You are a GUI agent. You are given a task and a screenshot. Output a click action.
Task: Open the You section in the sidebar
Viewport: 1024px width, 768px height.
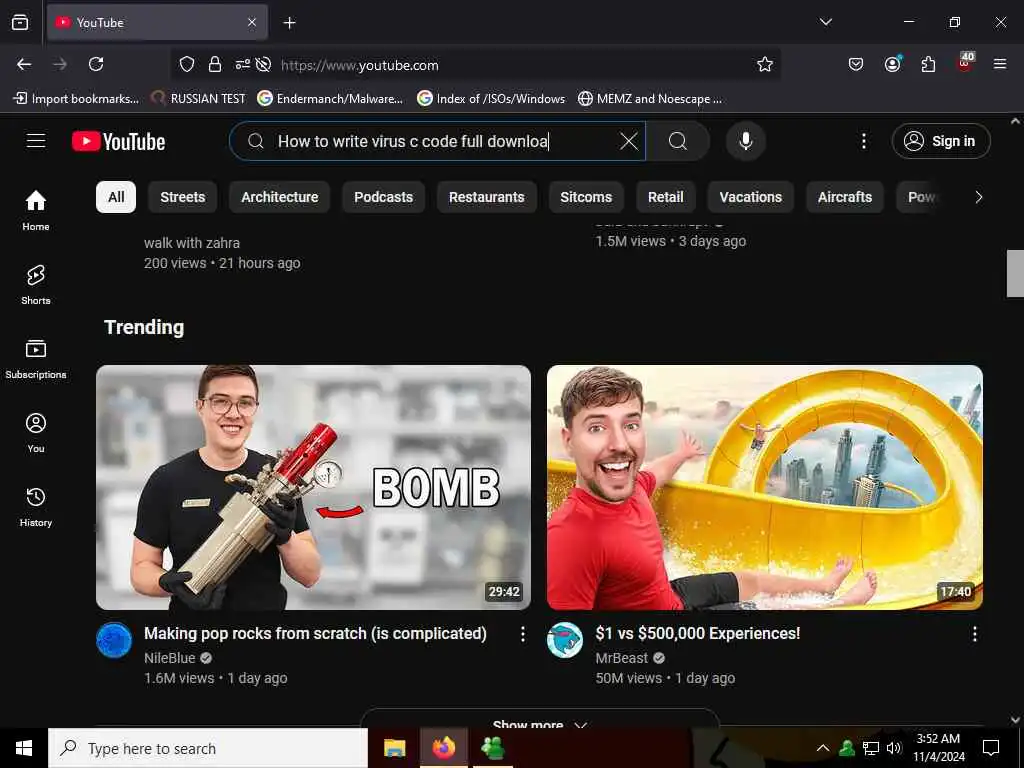tap(36, 432)
